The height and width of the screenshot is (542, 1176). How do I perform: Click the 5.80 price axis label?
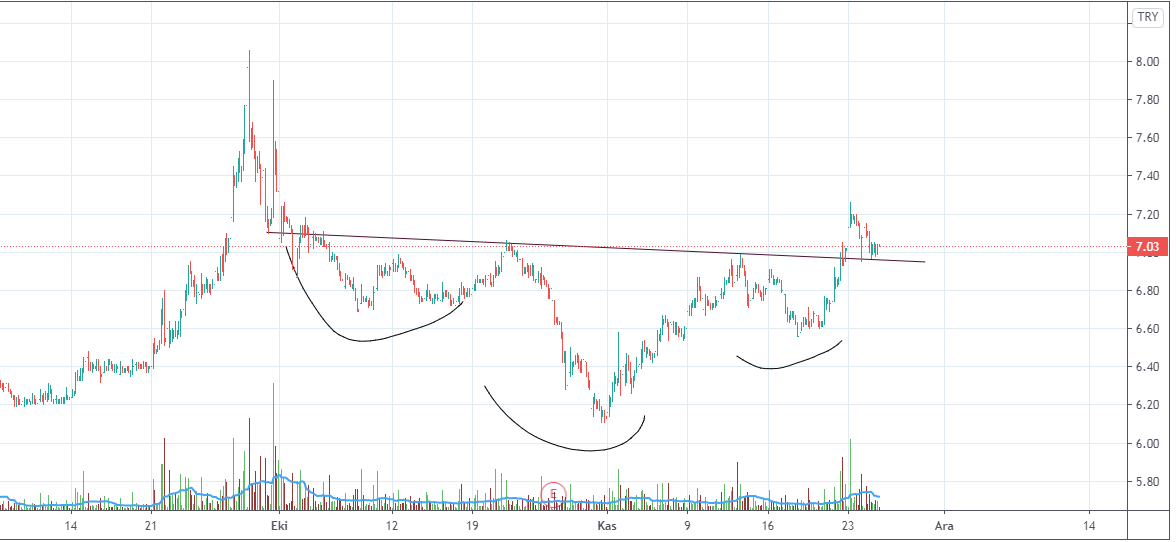(1148, 482)
